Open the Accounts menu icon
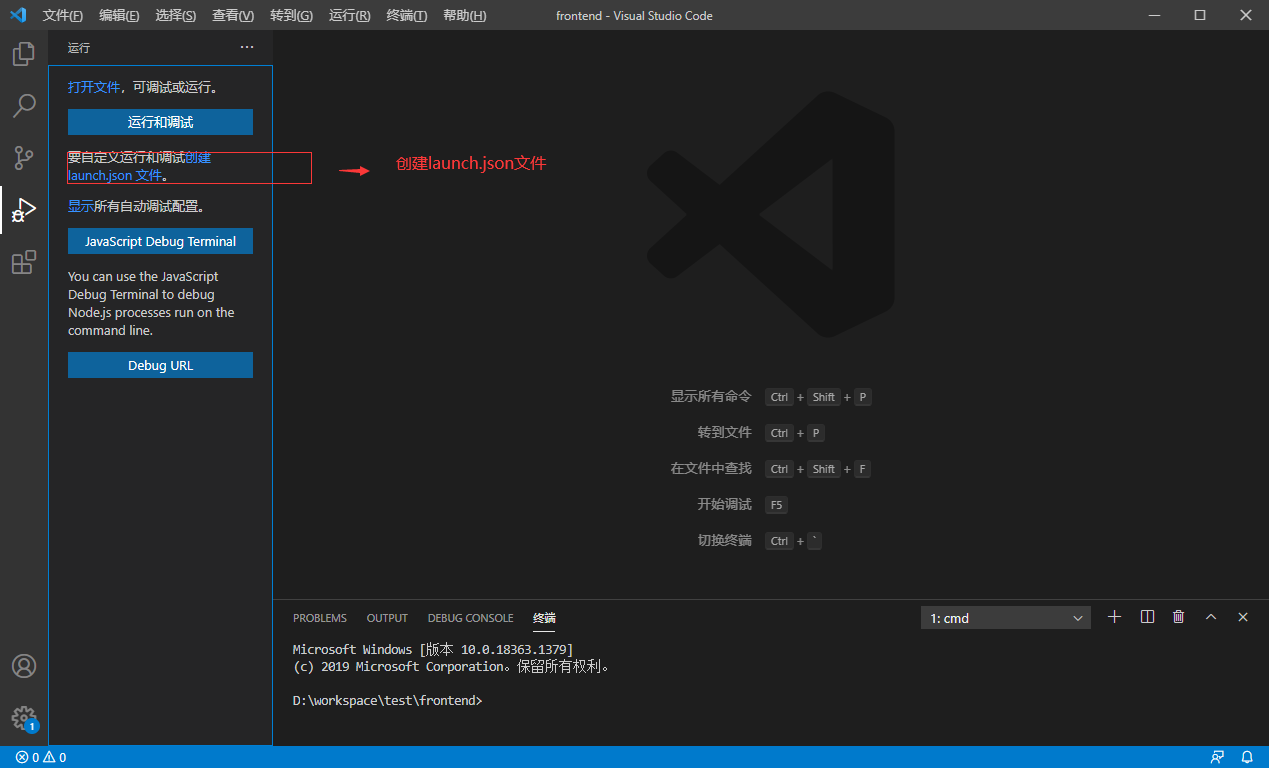The height and width of the screenshot is (768, 1269). coord(24,666)
